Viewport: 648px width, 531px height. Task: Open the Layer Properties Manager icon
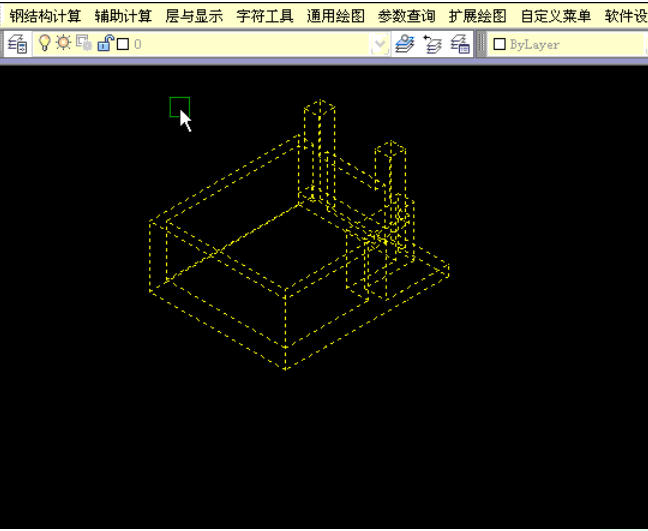(x=17, y=44)
